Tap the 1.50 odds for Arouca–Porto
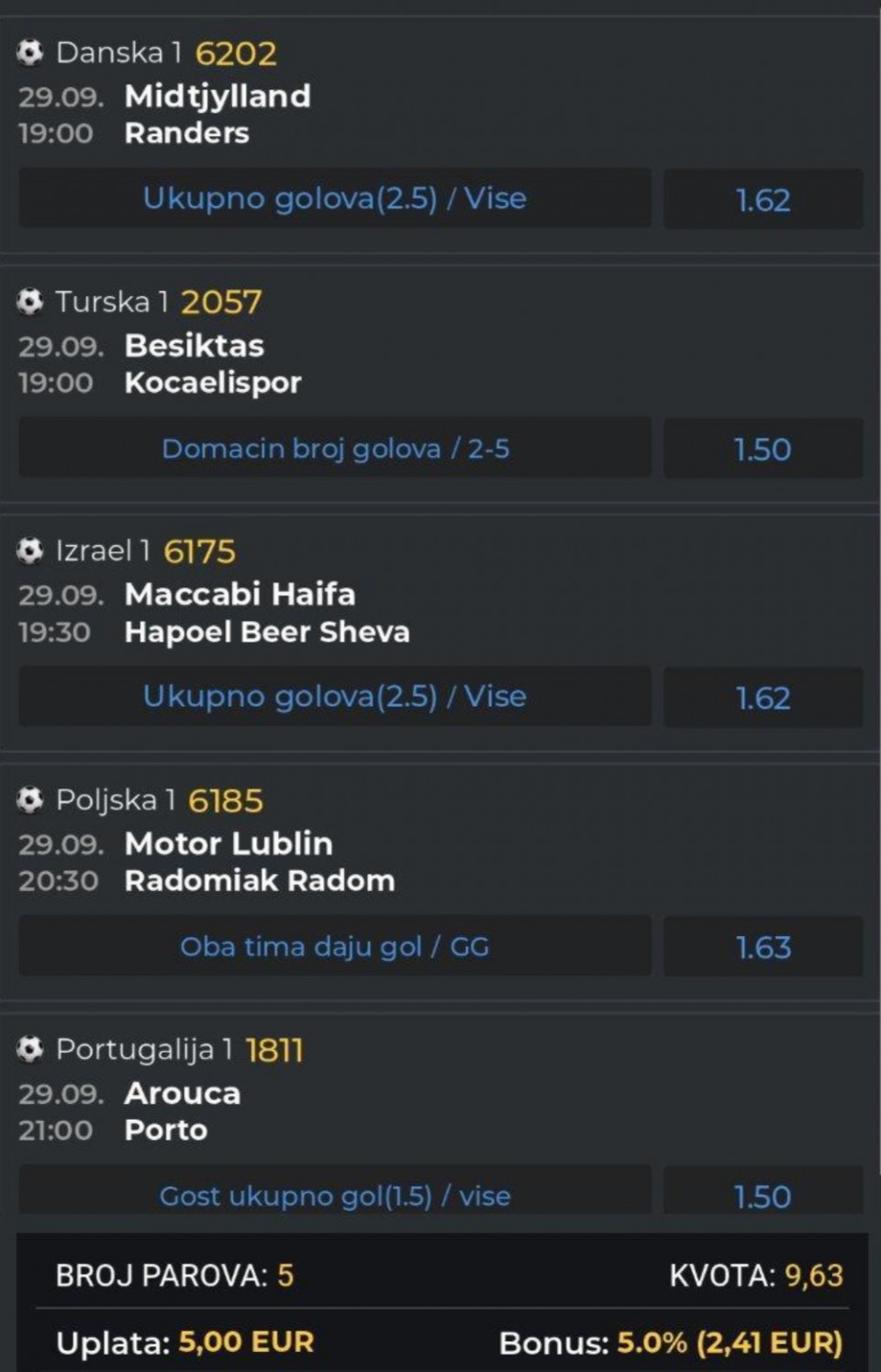881x1372 pixels. pyautogui.click(x=763, y=1196)
